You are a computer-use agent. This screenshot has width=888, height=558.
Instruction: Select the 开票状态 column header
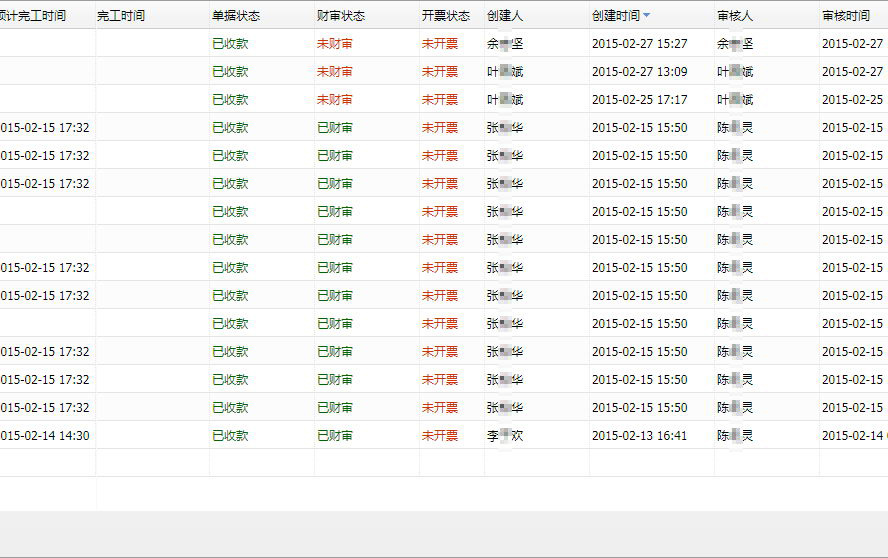click(445, 16)
